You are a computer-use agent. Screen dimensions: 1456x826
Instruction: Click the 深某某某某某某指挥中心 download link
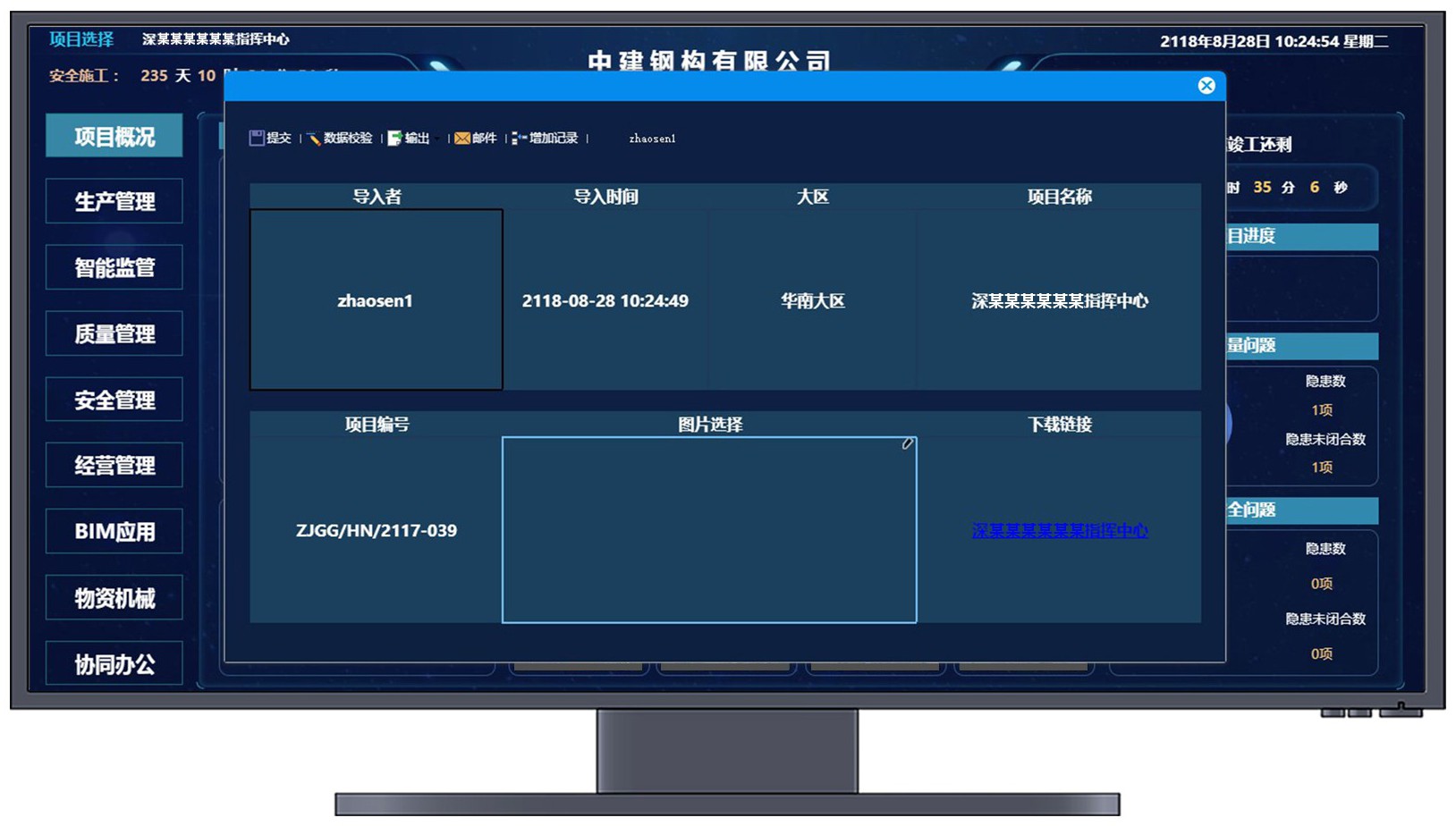[x=1059, y=531]
